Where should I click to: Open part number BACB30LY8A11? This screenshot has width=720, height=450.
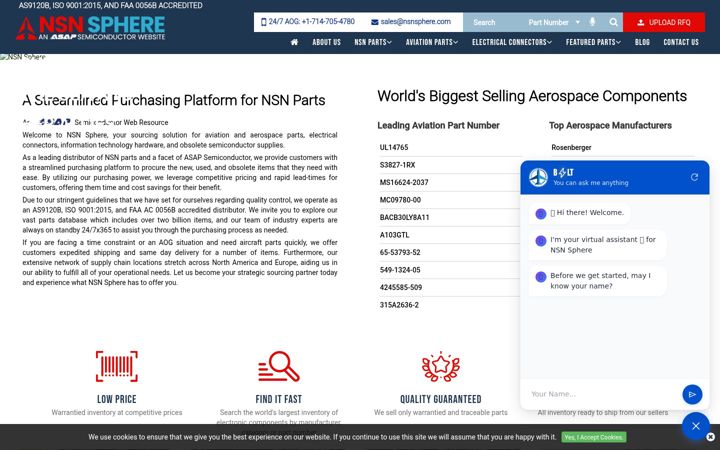pos(405,217)
